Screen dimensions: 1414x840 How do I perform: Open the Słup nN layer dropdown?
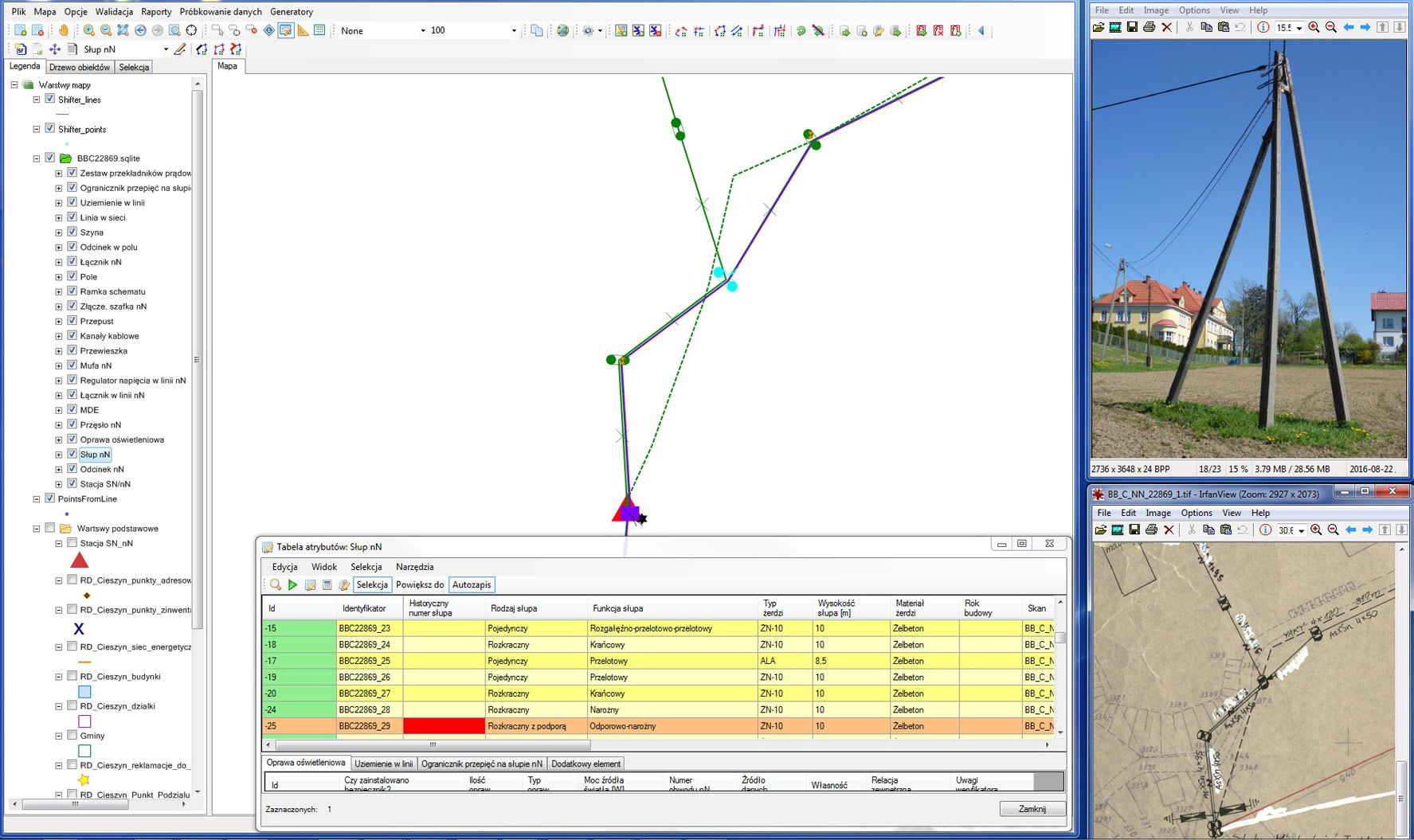tap(166, 49)
